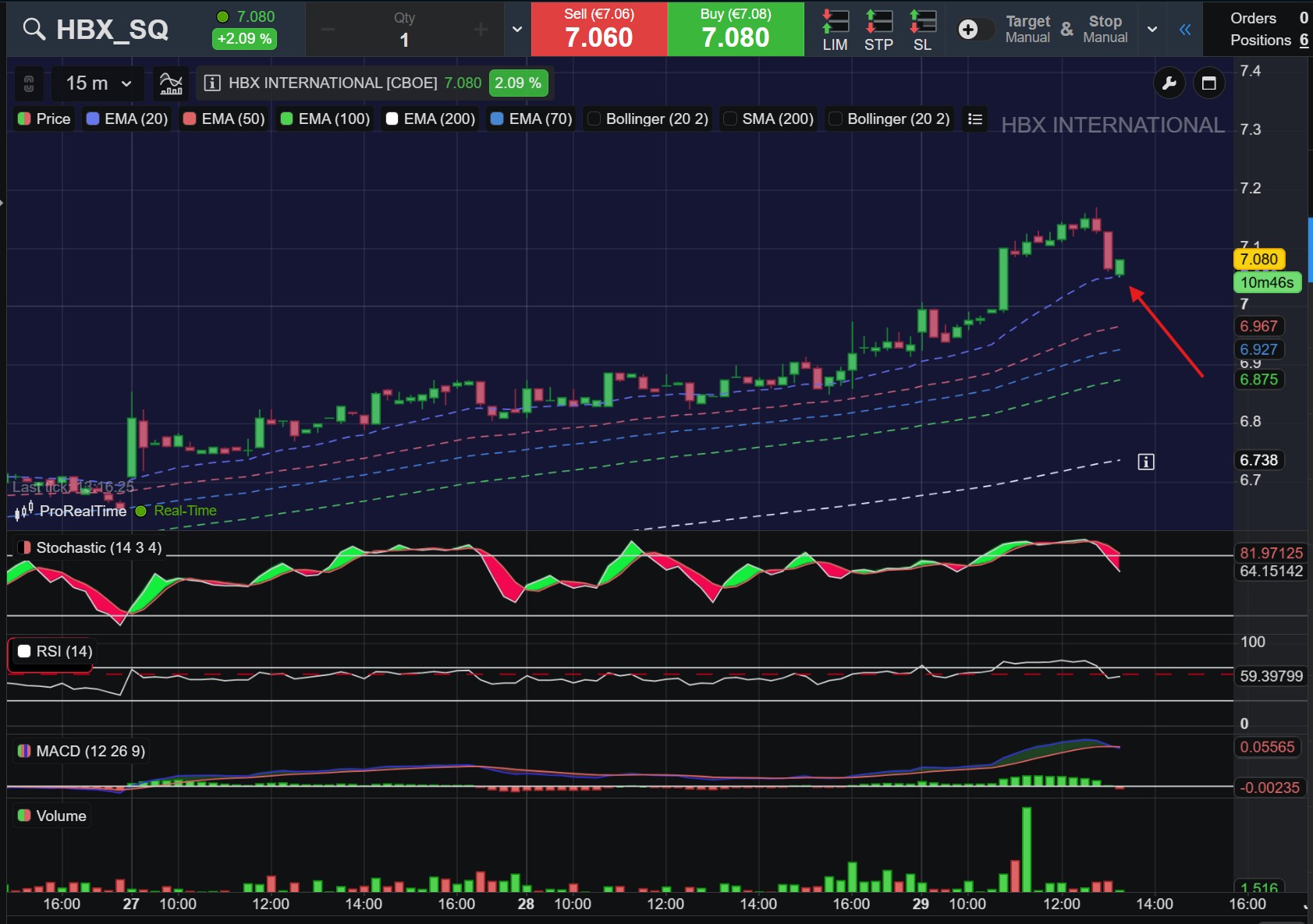Screen dimensions: 1313x924
Task: Toggle the Target and Stop switch
Action: click(x=974, y=30)
